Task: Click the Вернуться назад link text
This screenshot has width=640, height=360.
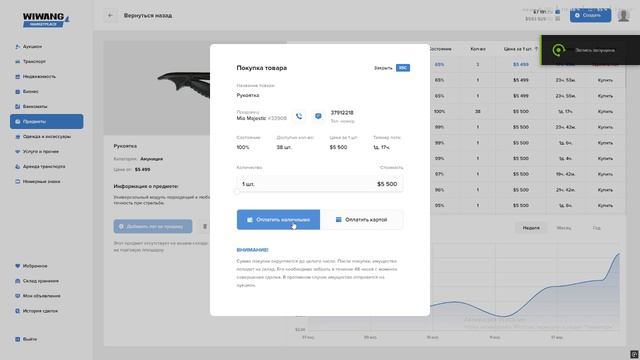Action: [x=148, y=16]
